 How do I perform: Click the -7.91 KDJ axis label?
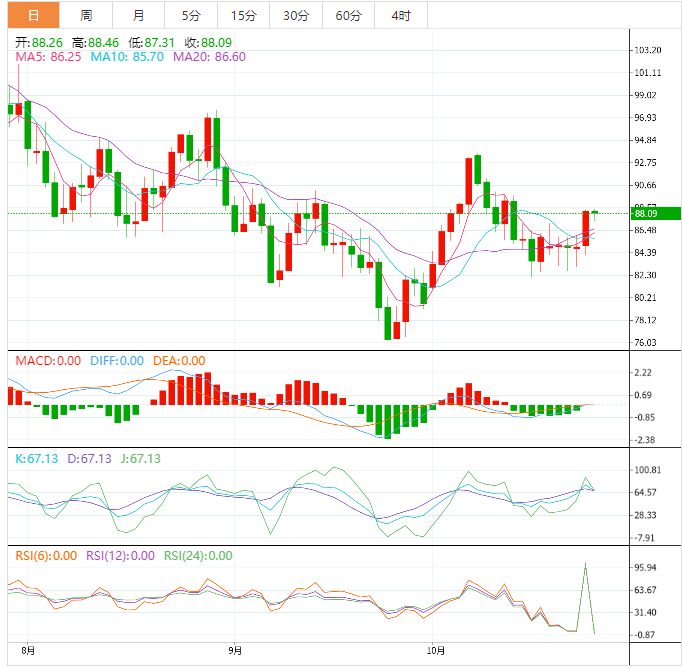click(644, 538)
